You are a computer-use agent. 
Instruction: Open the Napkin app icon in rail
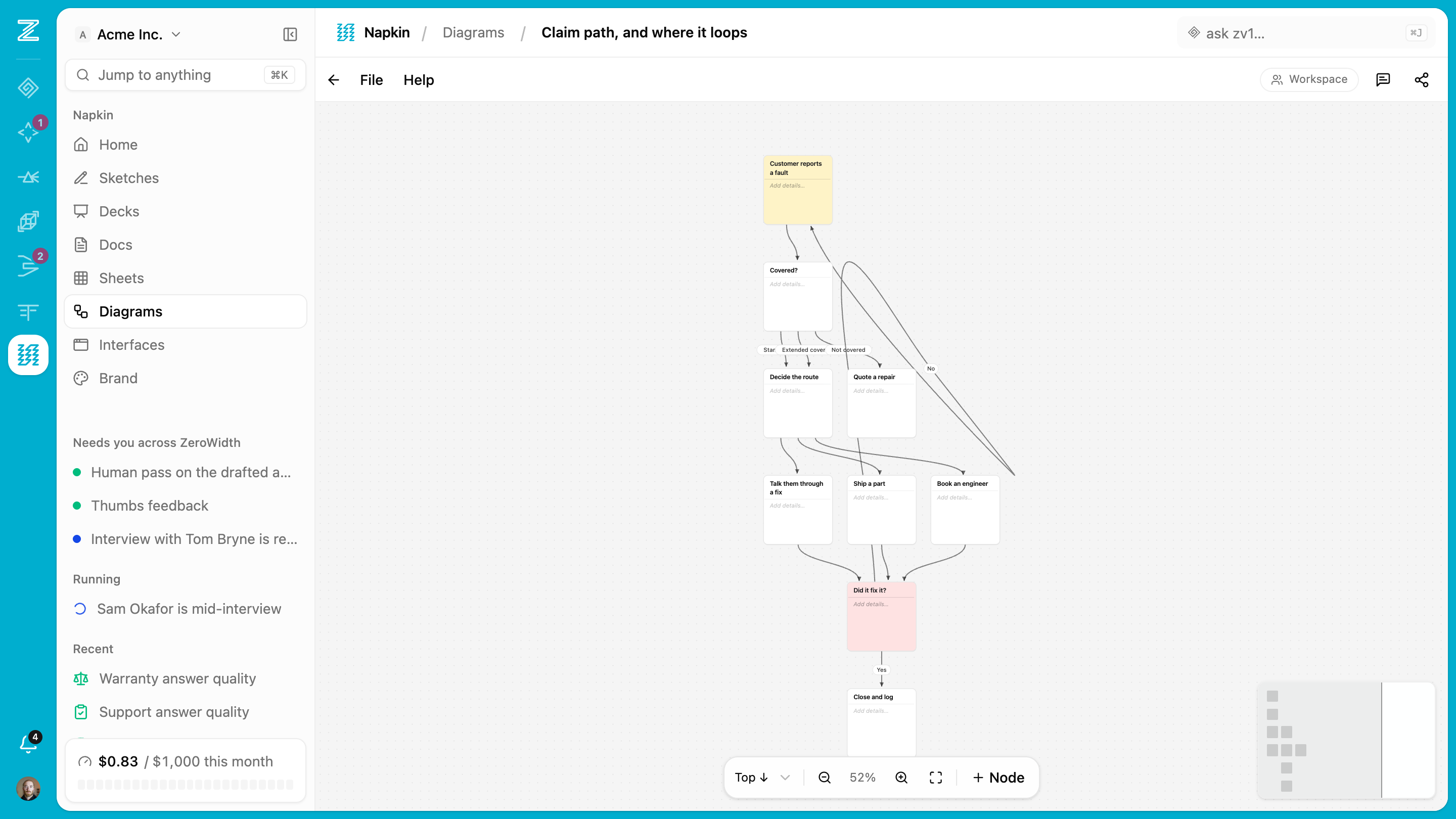[x=28, y=355]
